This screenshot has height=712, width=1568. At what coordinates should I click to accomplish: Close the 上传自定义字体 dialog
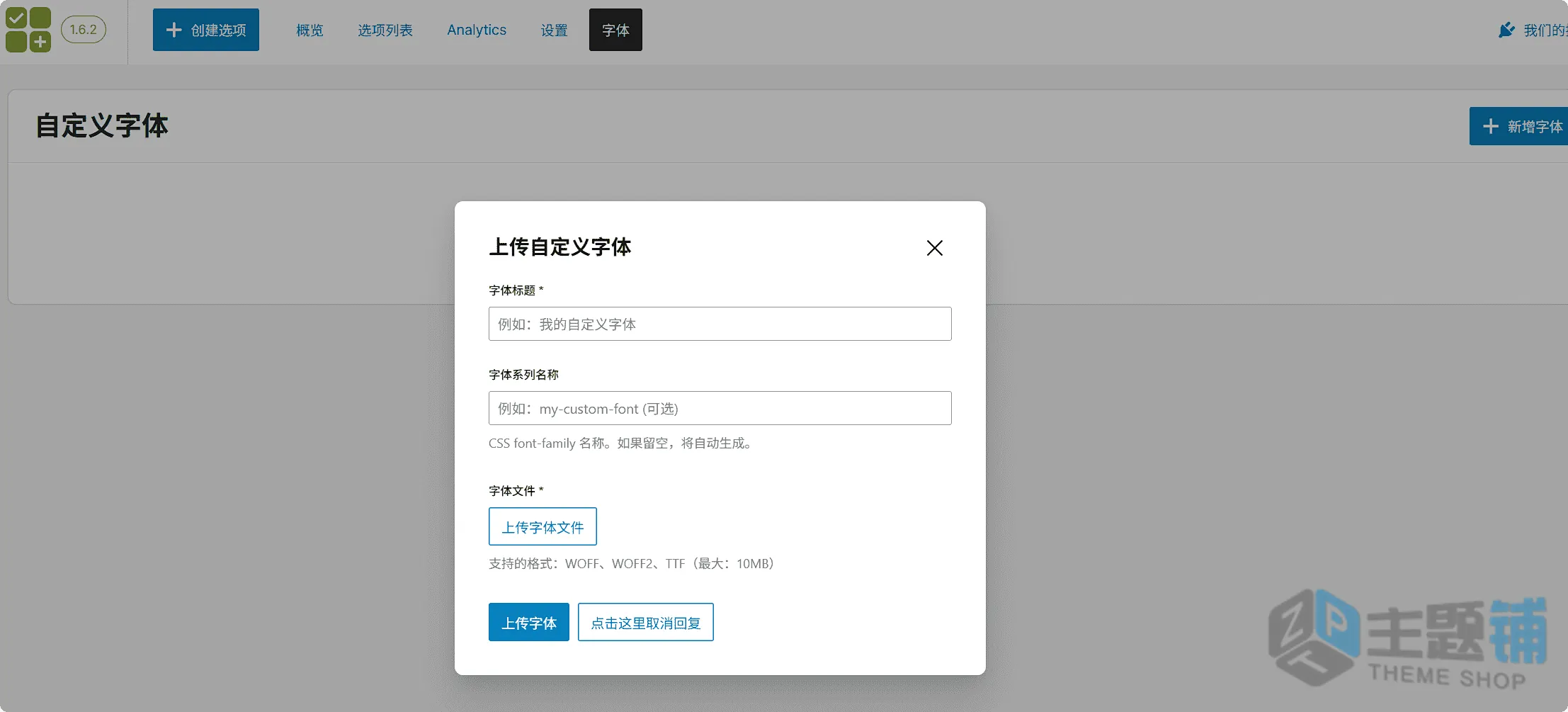(x=935, y=248)
